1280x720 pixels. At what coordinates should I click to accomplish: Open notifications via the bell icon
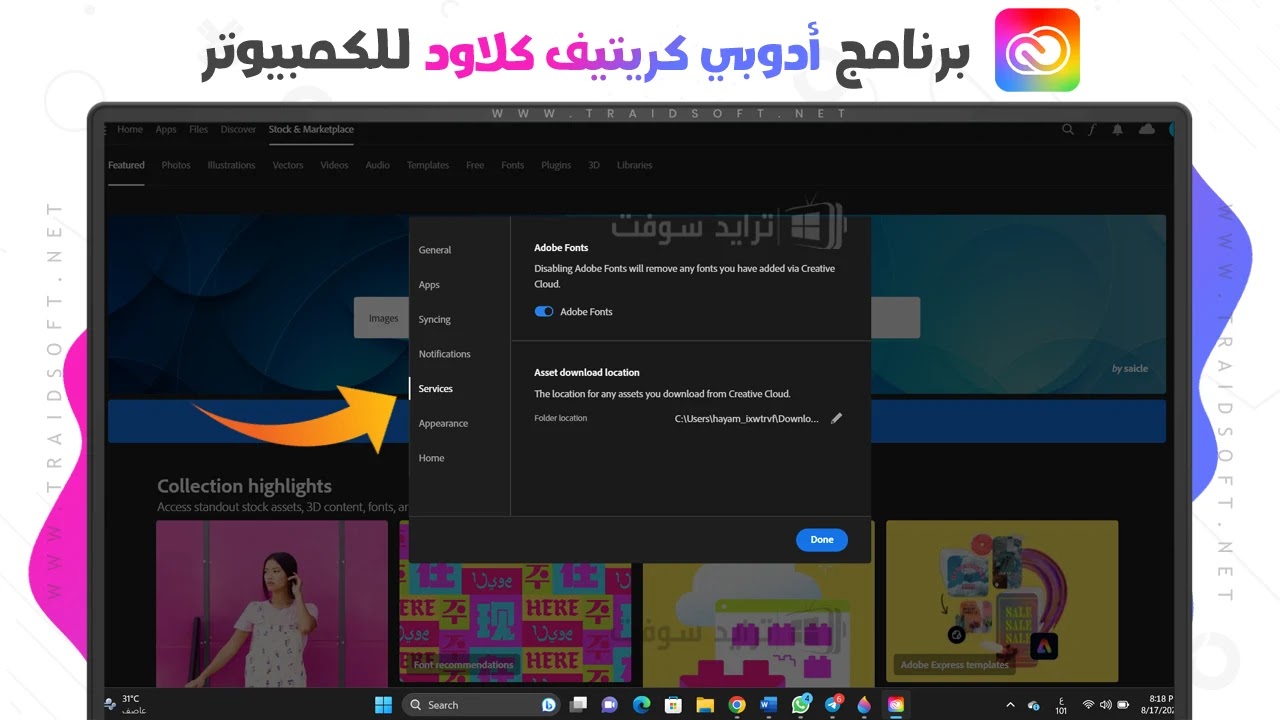(x=1118, y=129)
